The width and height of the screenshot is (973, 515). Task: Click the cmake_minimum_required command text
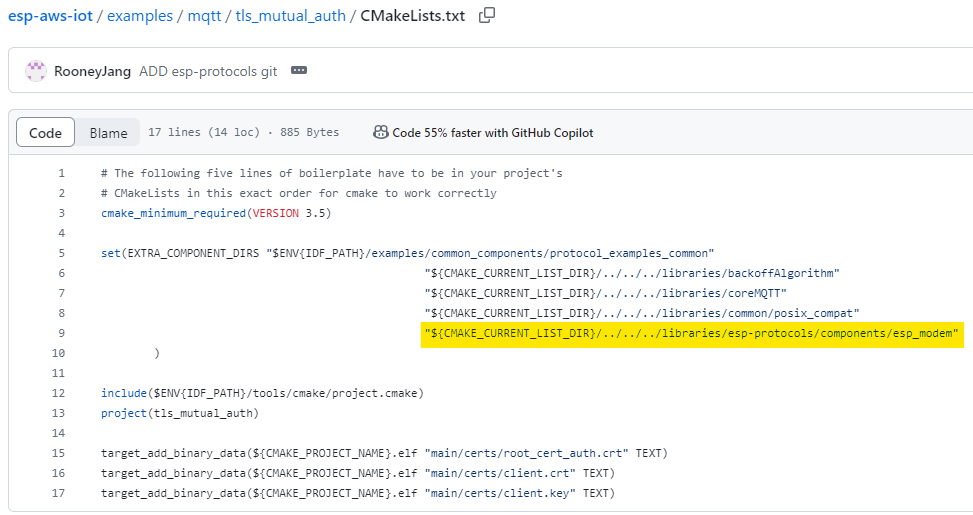tap(174, 213)
